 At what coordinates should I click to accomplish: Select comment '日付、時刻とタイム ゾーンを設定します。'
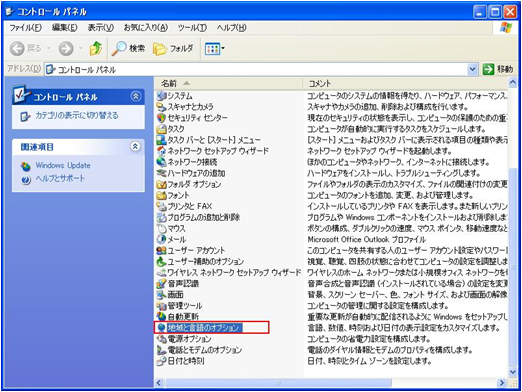tap(370, 361)
